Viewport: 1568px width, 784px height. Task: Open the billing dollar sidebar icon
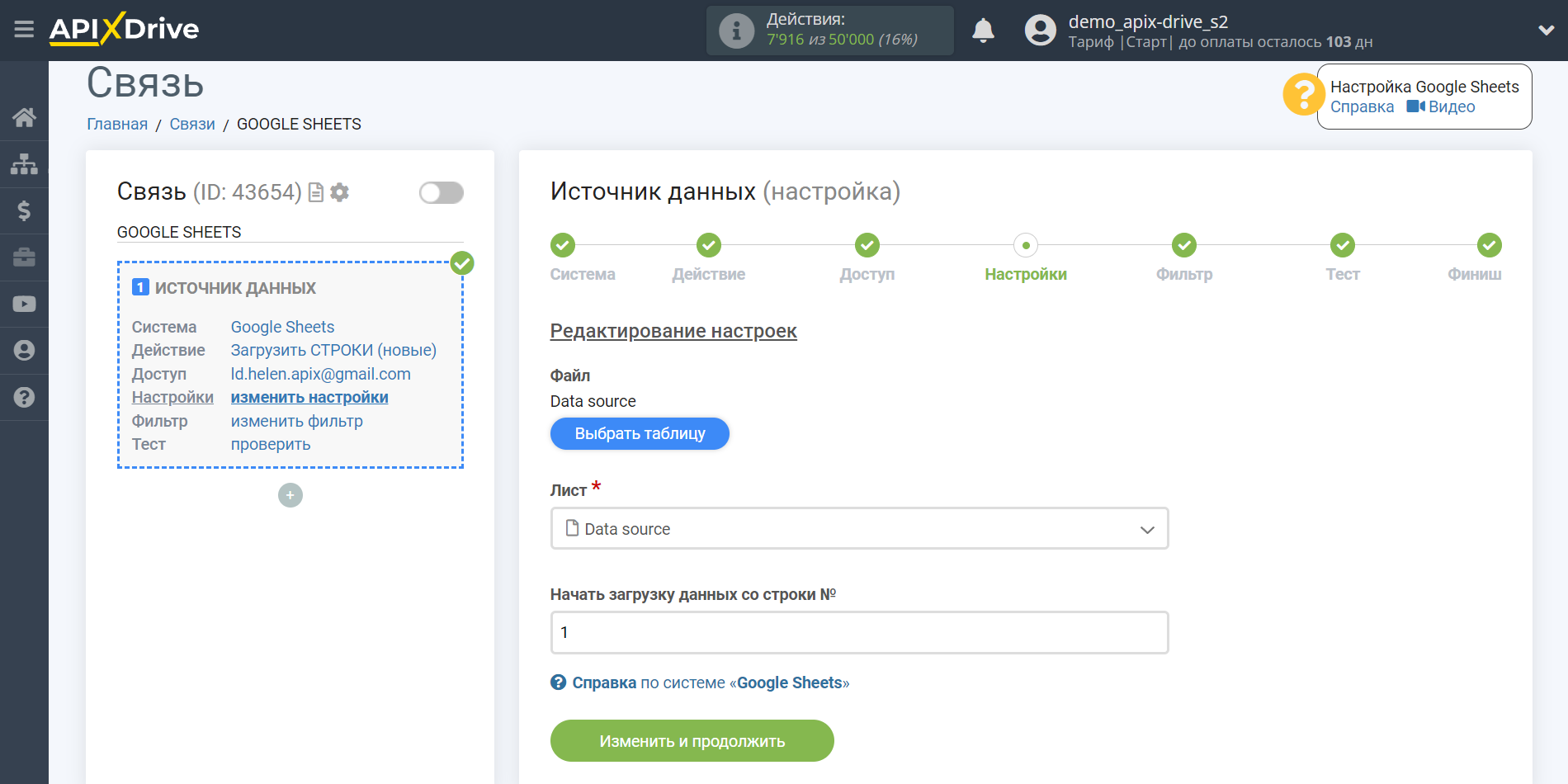(24, 210)
